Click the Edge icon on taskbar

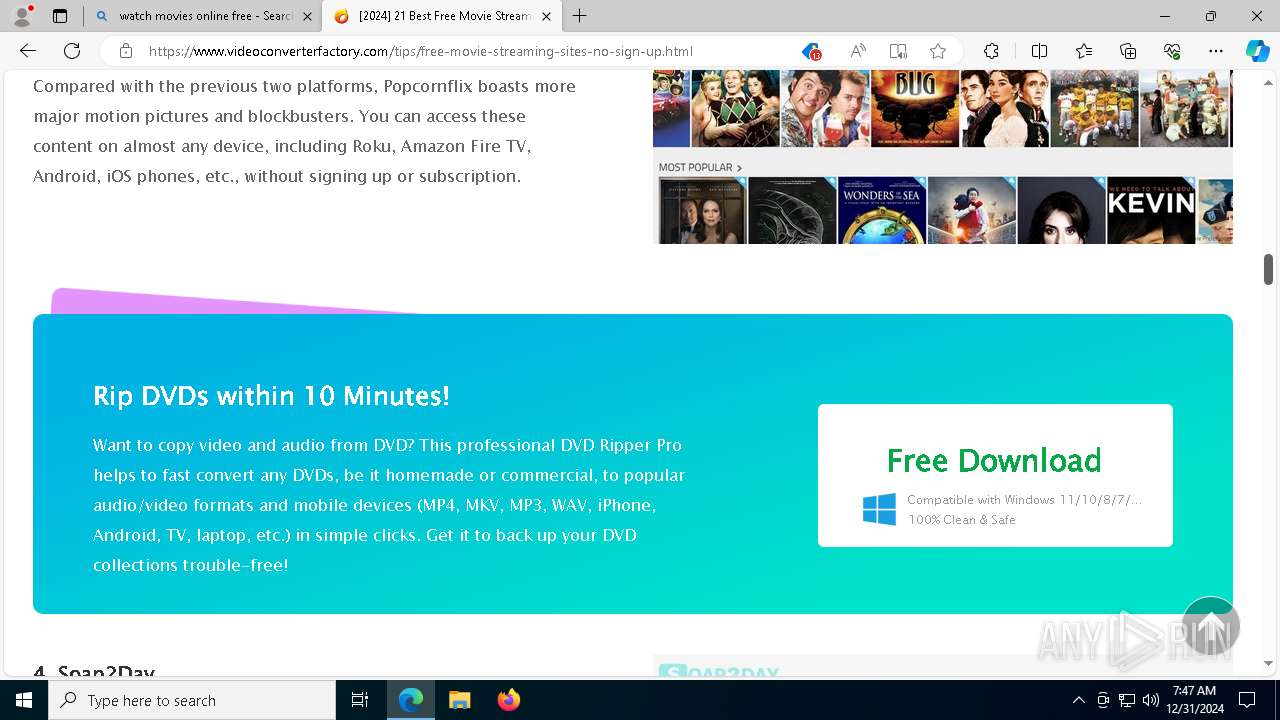[x=411, y=700]
